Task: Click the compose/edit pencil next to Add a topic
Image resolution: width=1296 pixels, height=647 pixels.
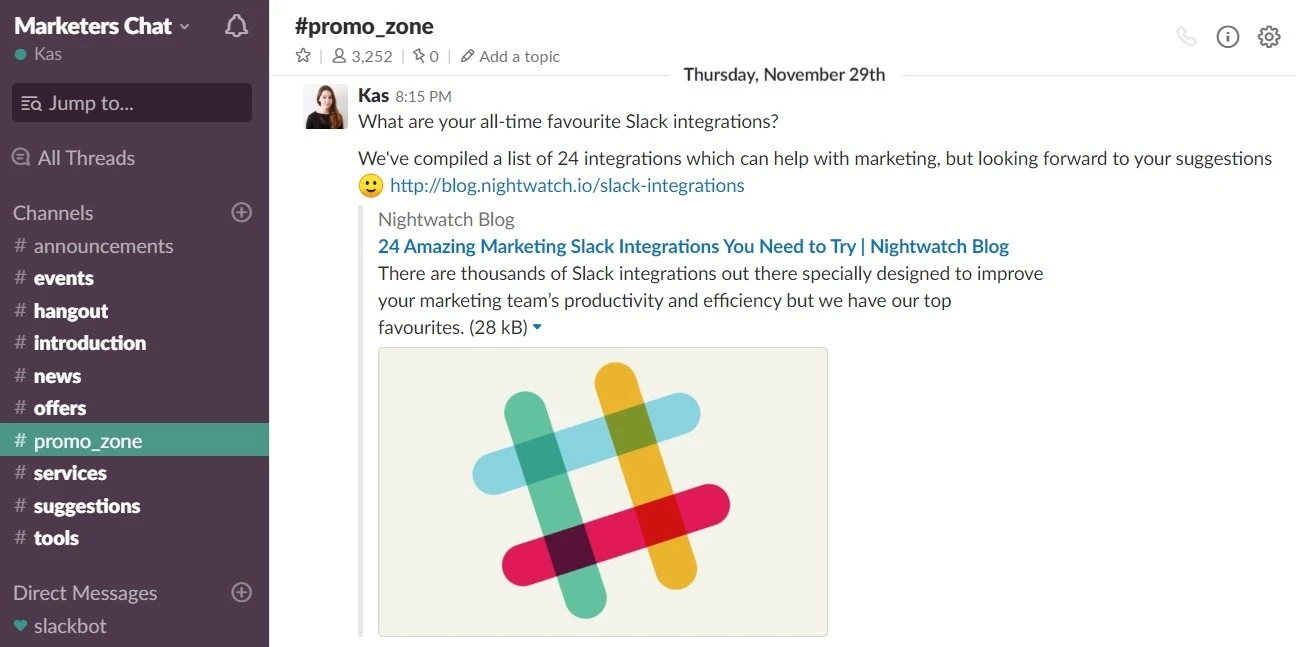Action: pyautogui.click(x=467, y=56)
